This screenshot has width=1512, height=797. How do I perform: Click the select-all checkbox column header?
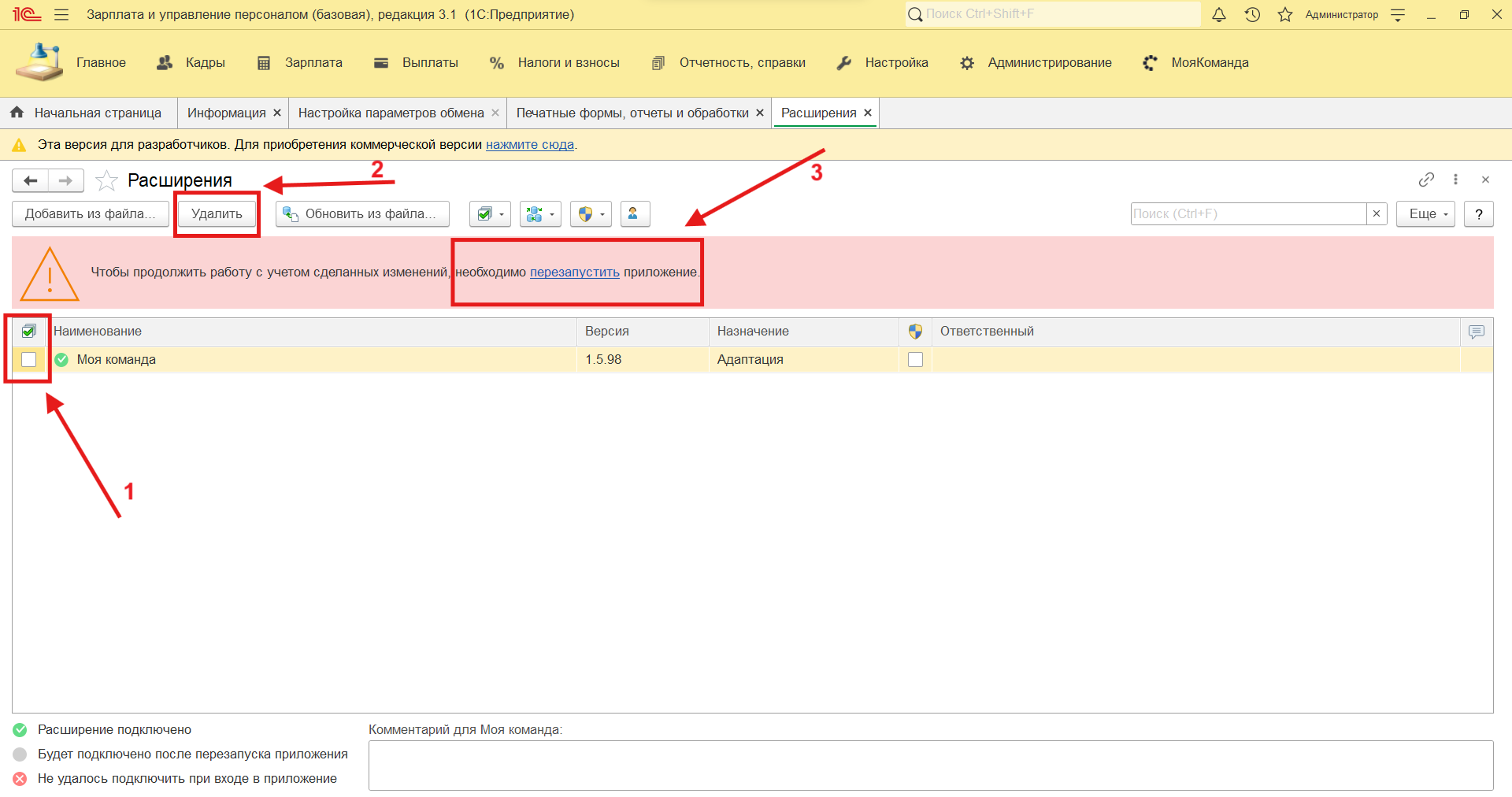29,332
